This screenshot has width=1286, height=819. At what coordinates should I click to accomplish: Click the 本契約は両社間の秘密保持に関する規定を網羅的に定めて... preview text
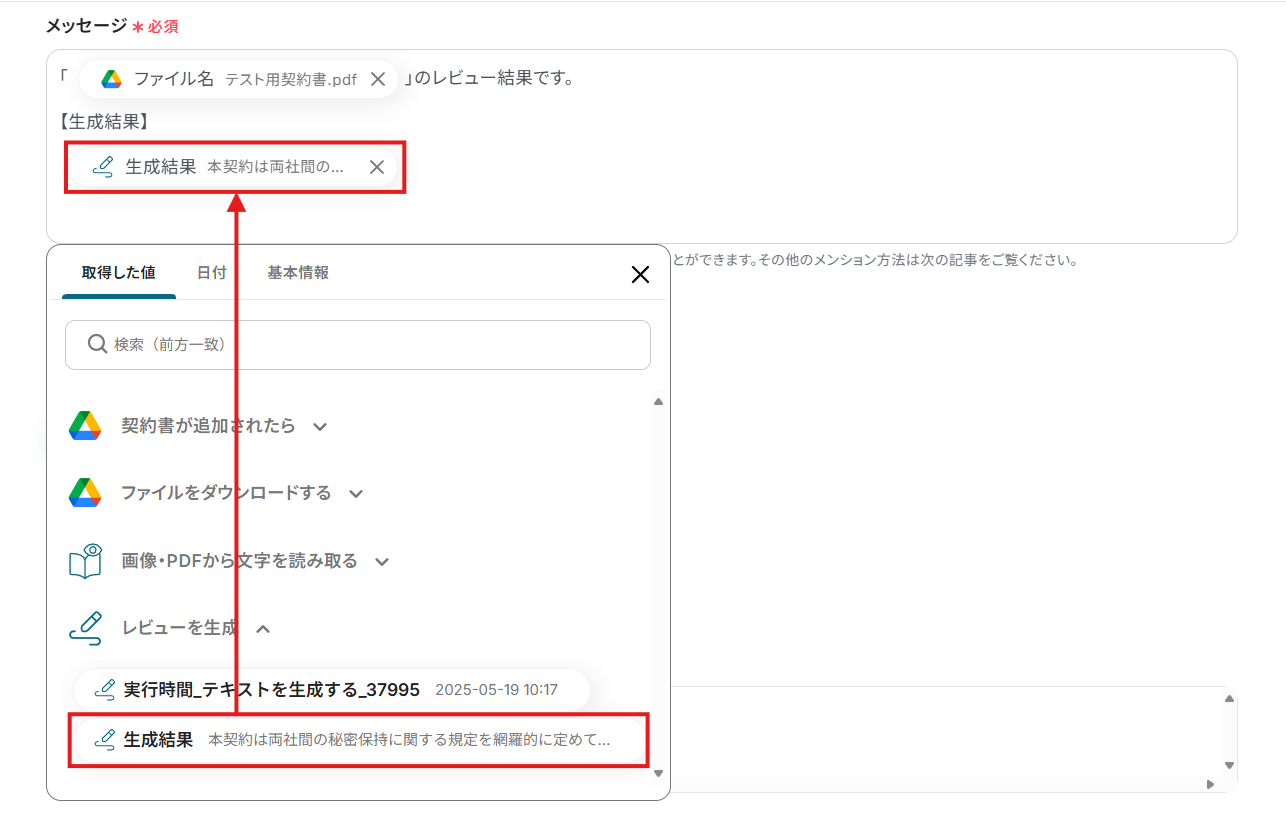(x=409, y=740)
